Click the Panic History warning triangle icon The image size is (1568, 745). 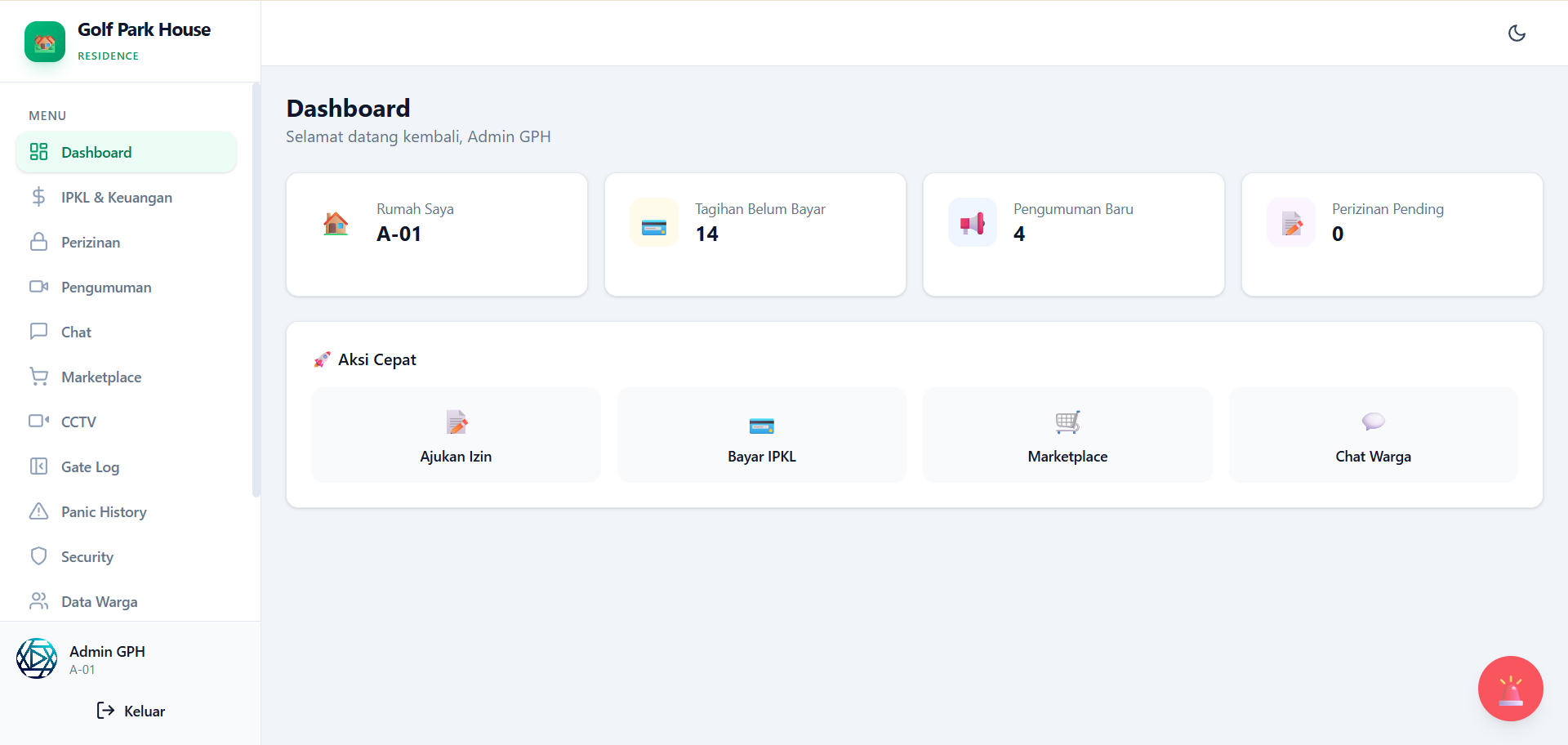[38, 511]
